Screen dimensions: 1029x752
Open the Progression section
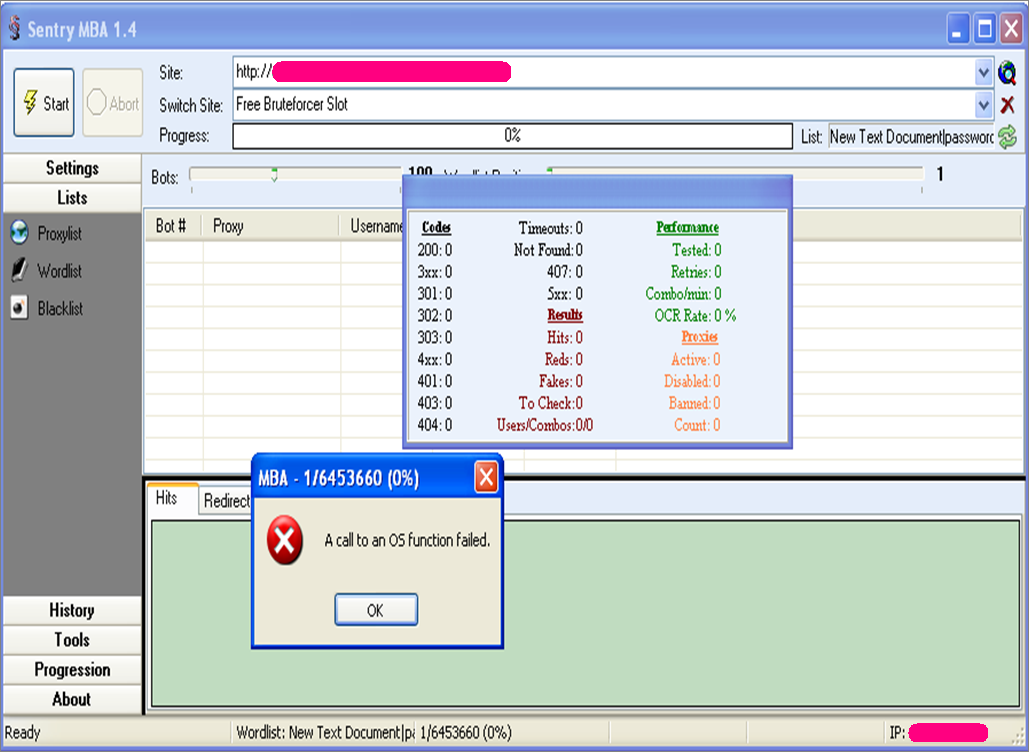[x=72, y=669]
